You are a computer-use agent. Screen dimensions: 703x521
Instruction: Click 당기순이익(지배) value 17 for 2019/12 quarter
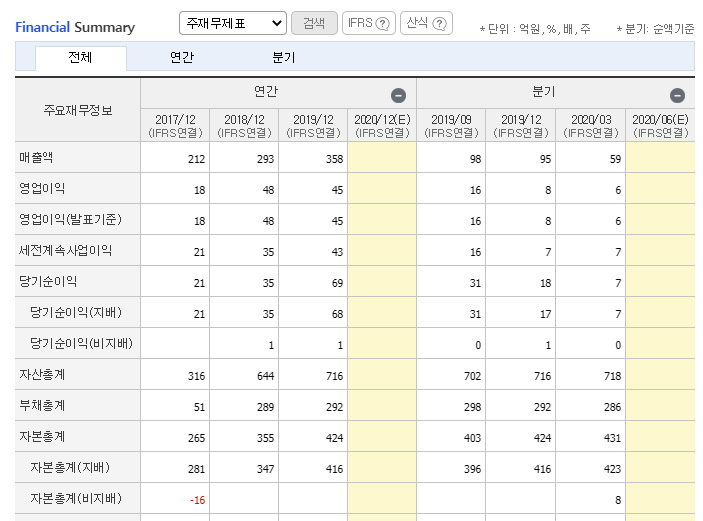(x=546, y=314)
